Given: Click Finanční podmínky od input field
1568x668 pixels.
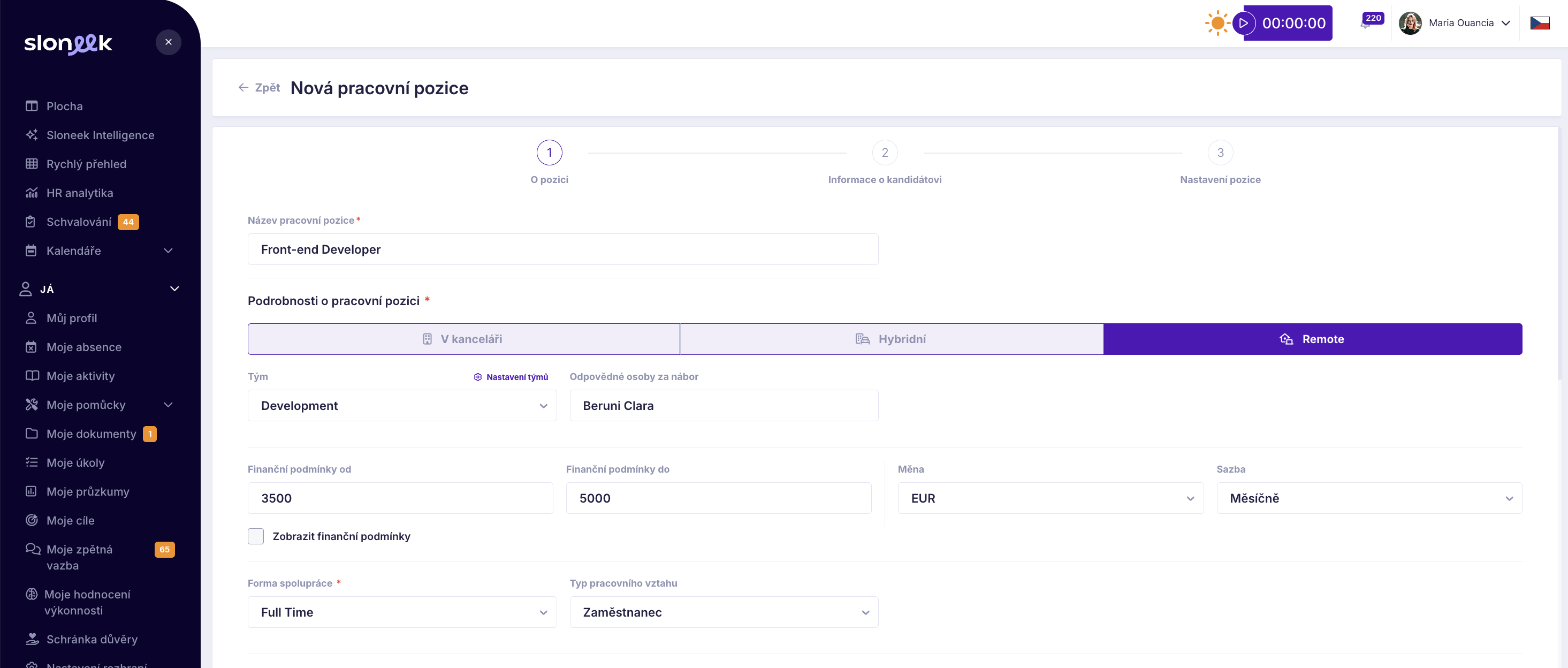Looking at the screenshot, I should (x=400, y=498).
